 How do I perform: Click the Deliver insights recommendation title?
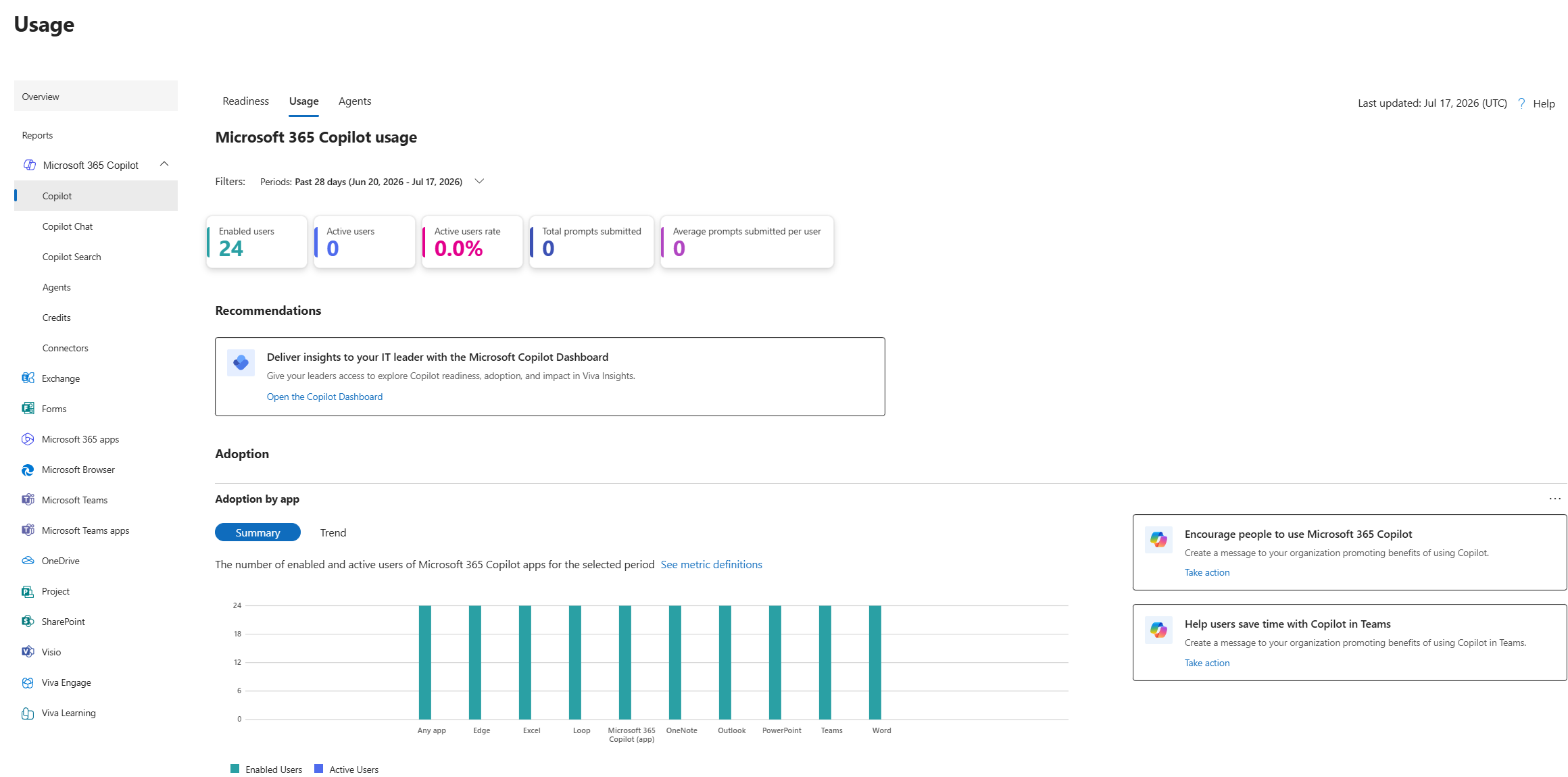point(437,357)
